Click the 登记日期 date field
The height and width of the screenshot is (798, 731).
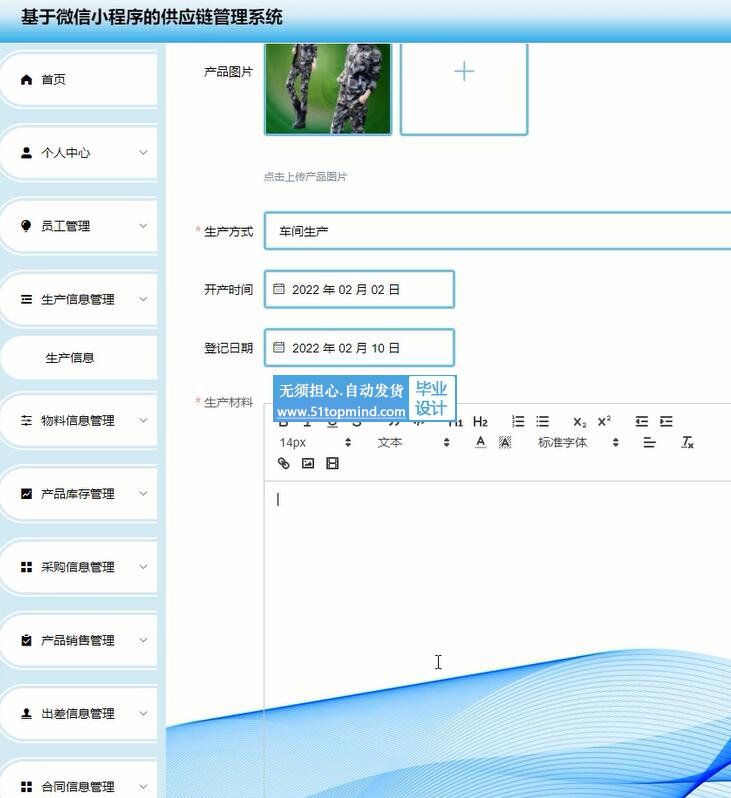point(359,348)
